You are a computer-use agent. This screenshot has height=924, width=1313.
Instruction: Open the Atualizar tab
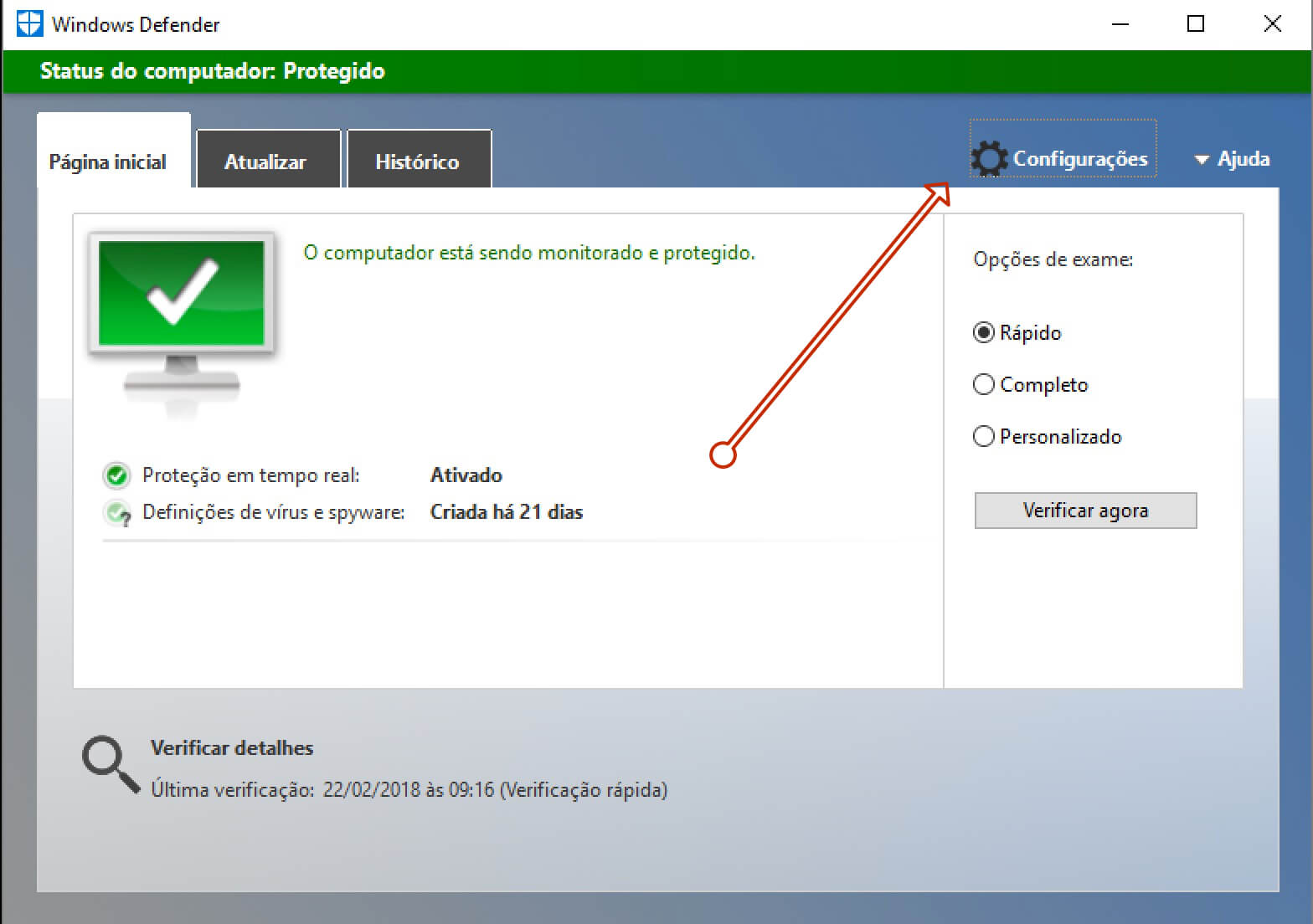(269, 159)
